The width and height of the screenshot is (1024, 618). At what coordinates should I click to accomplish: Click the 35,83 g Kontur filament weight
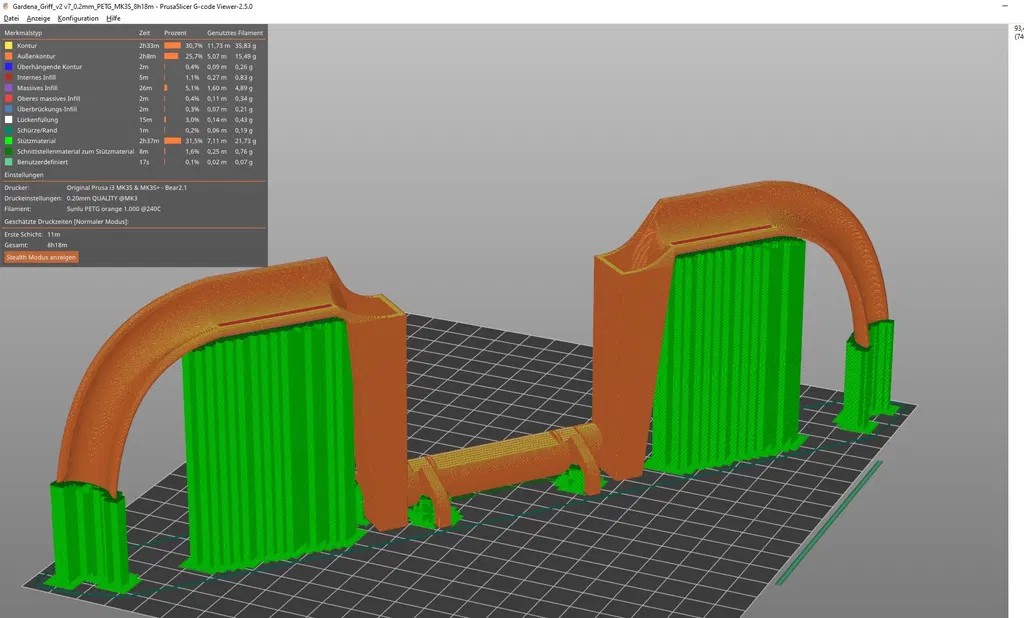tap(246, 46)
